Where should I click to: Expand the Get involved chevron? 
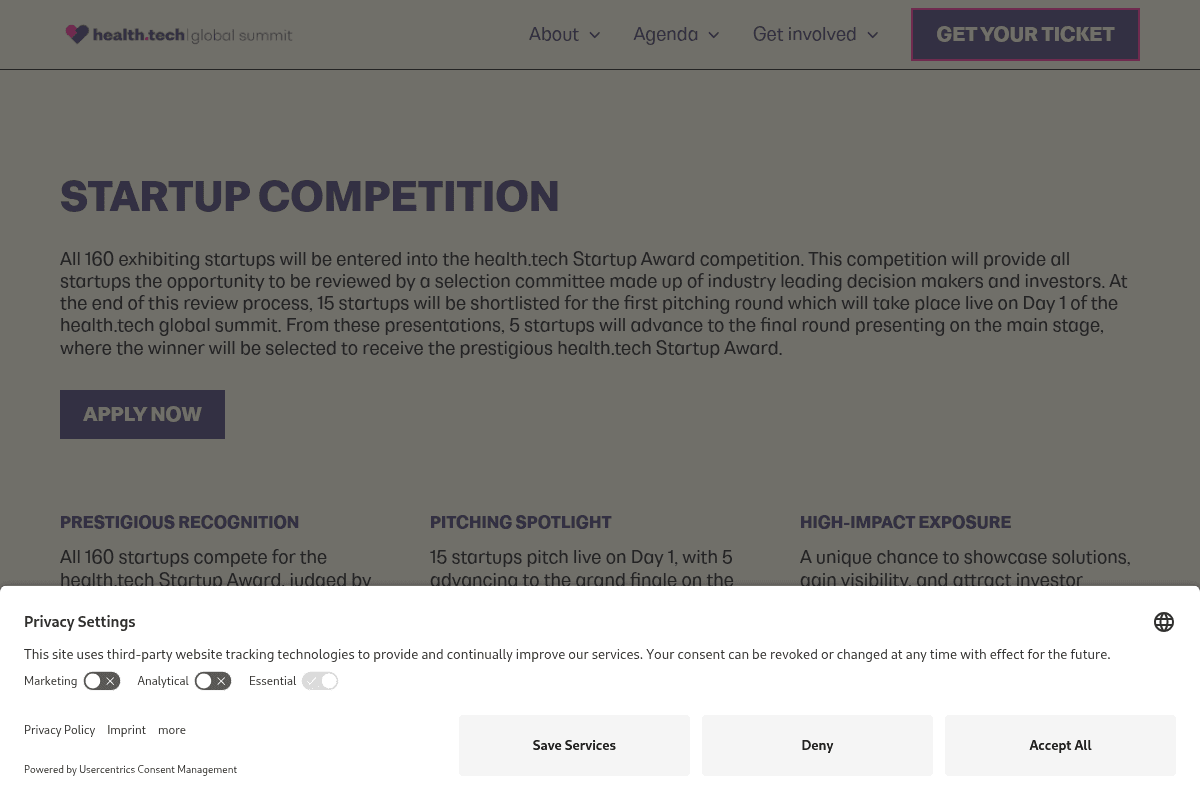tap(872, 35)
